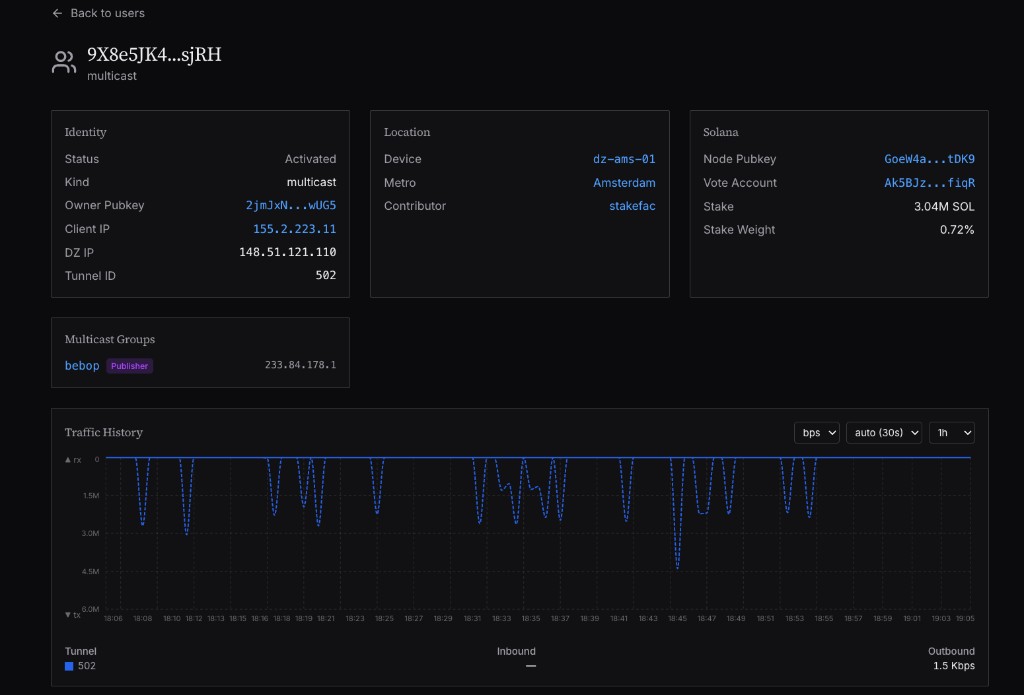Open Owner Pubkey 2jmJxN...wUG5 link
This screenshot has height=695, width=1024.
pos(290,205)
